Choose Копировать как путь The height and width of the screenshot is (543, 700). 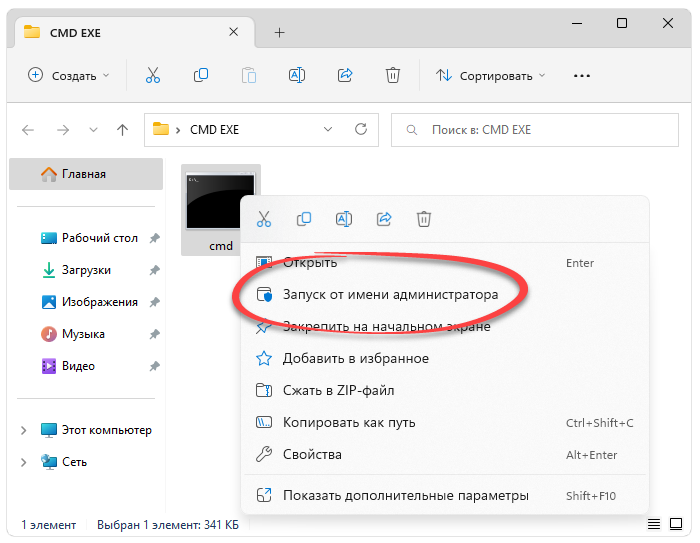click(445, 422)
